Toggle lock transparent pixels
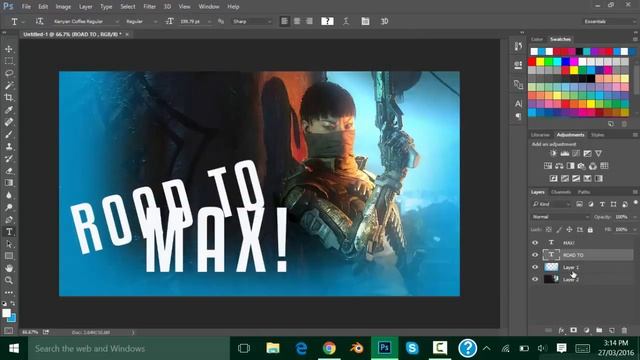The width and height of the screenshot is (640, 360). (x=549, y=230)
